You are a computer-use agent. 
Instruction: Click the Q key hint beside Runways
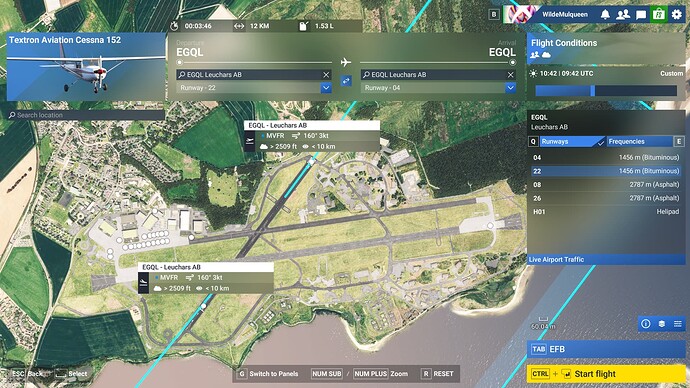point(533,142)
